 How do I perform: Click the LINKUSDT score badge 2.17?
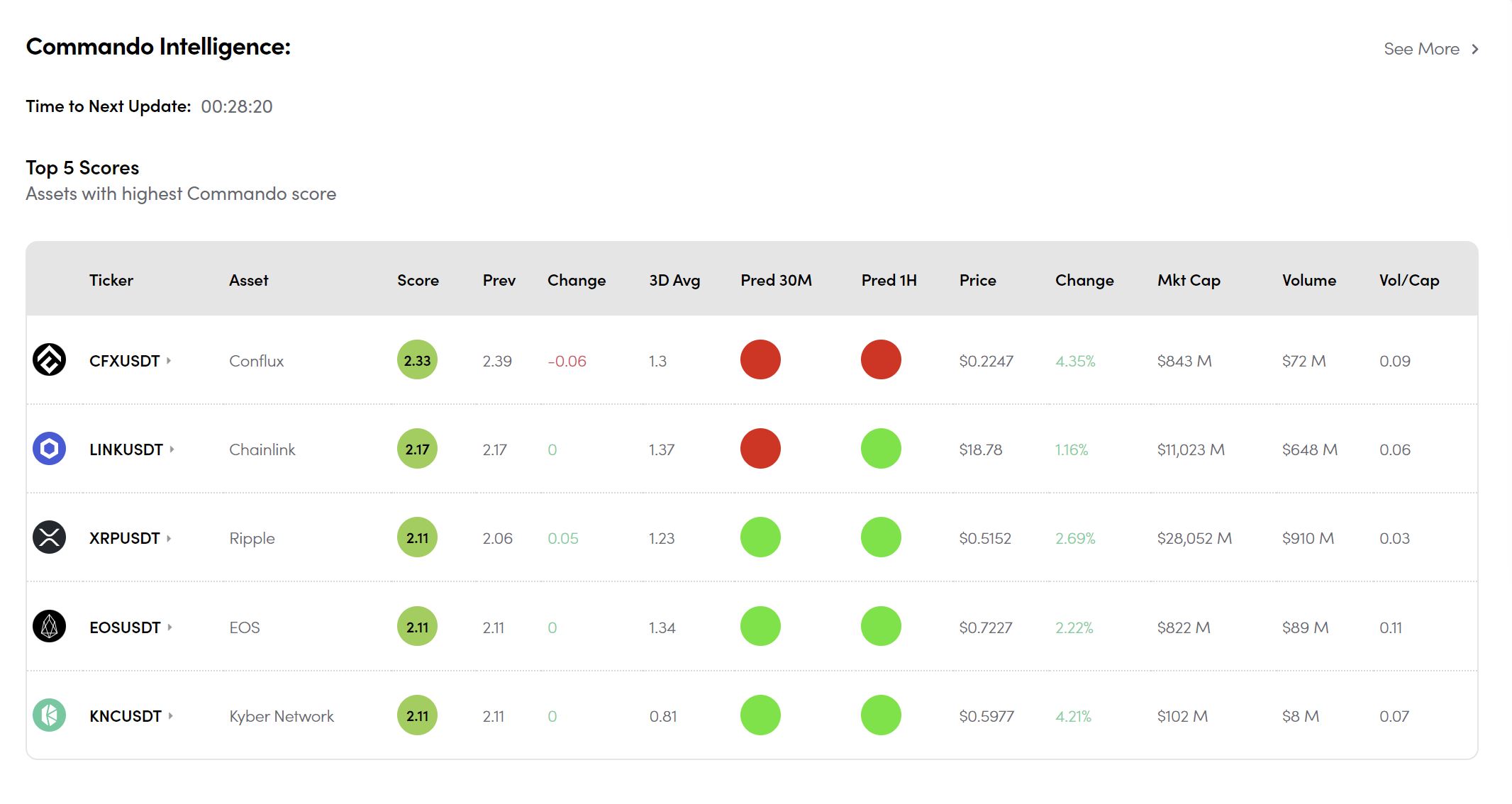click(x=417, y=449)
